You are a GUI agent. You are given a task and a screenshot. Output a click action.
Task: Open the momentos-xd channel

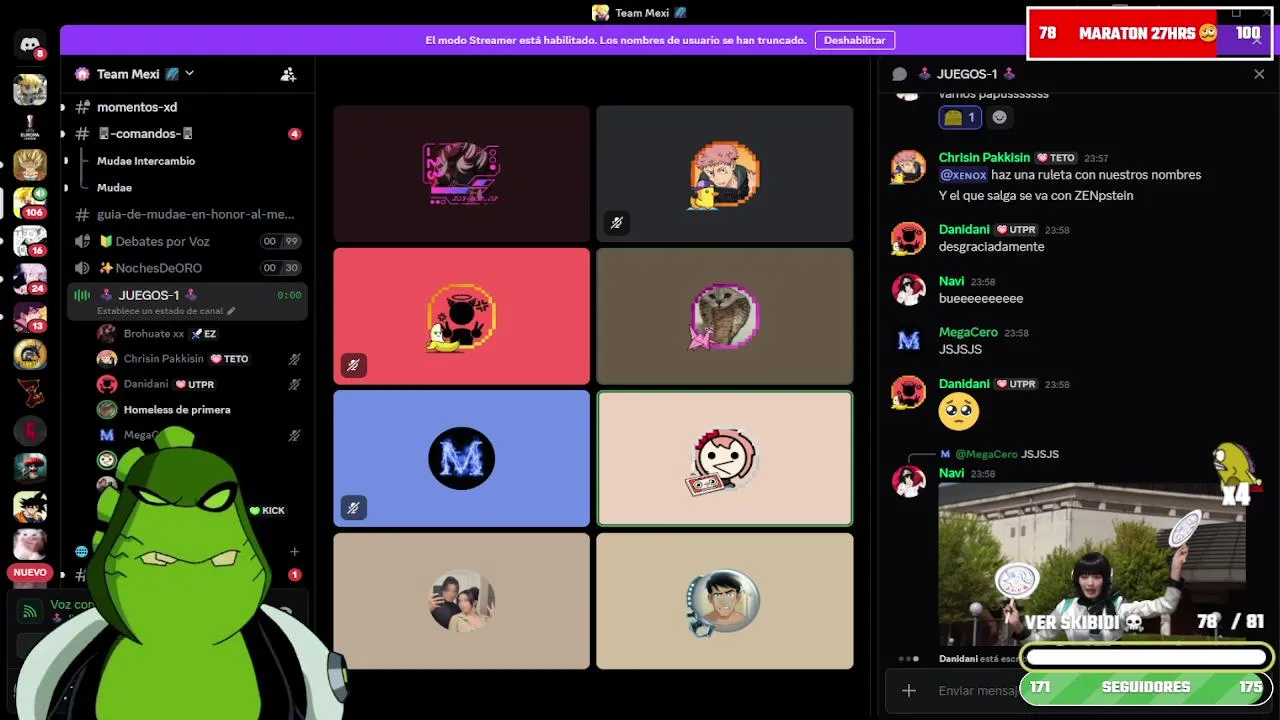137,107
